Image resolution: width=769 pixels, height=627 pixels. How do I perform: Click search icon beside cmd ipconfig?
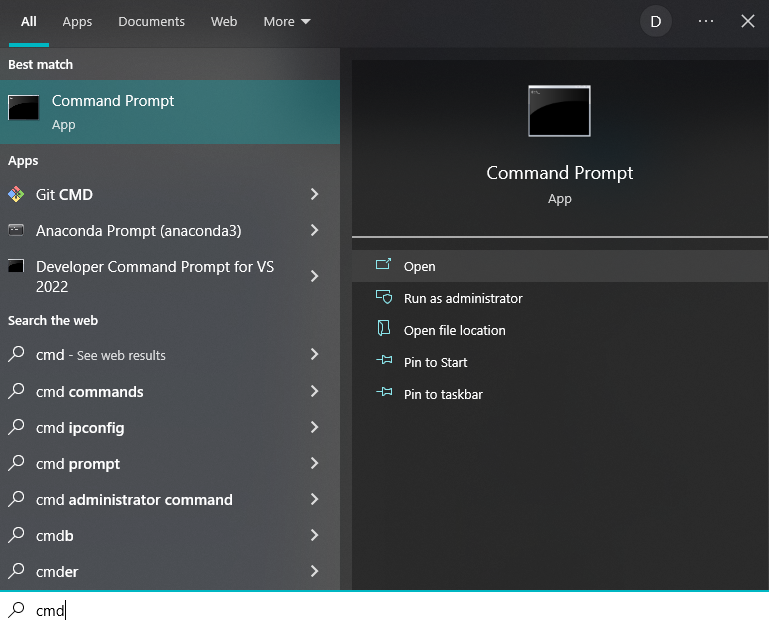point(16,427)
